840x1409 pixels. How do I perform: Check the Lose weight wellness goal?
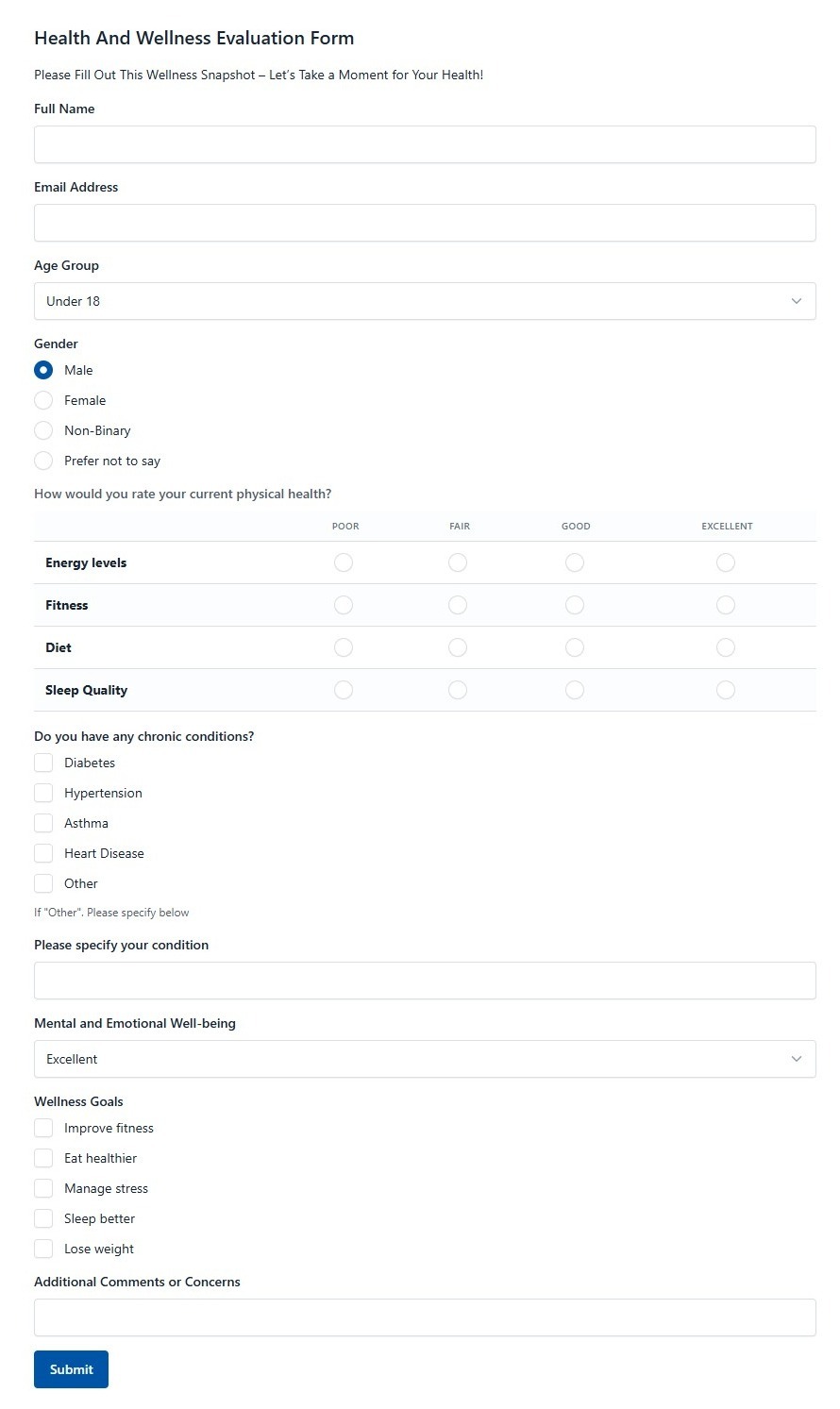pos(43,1249)
